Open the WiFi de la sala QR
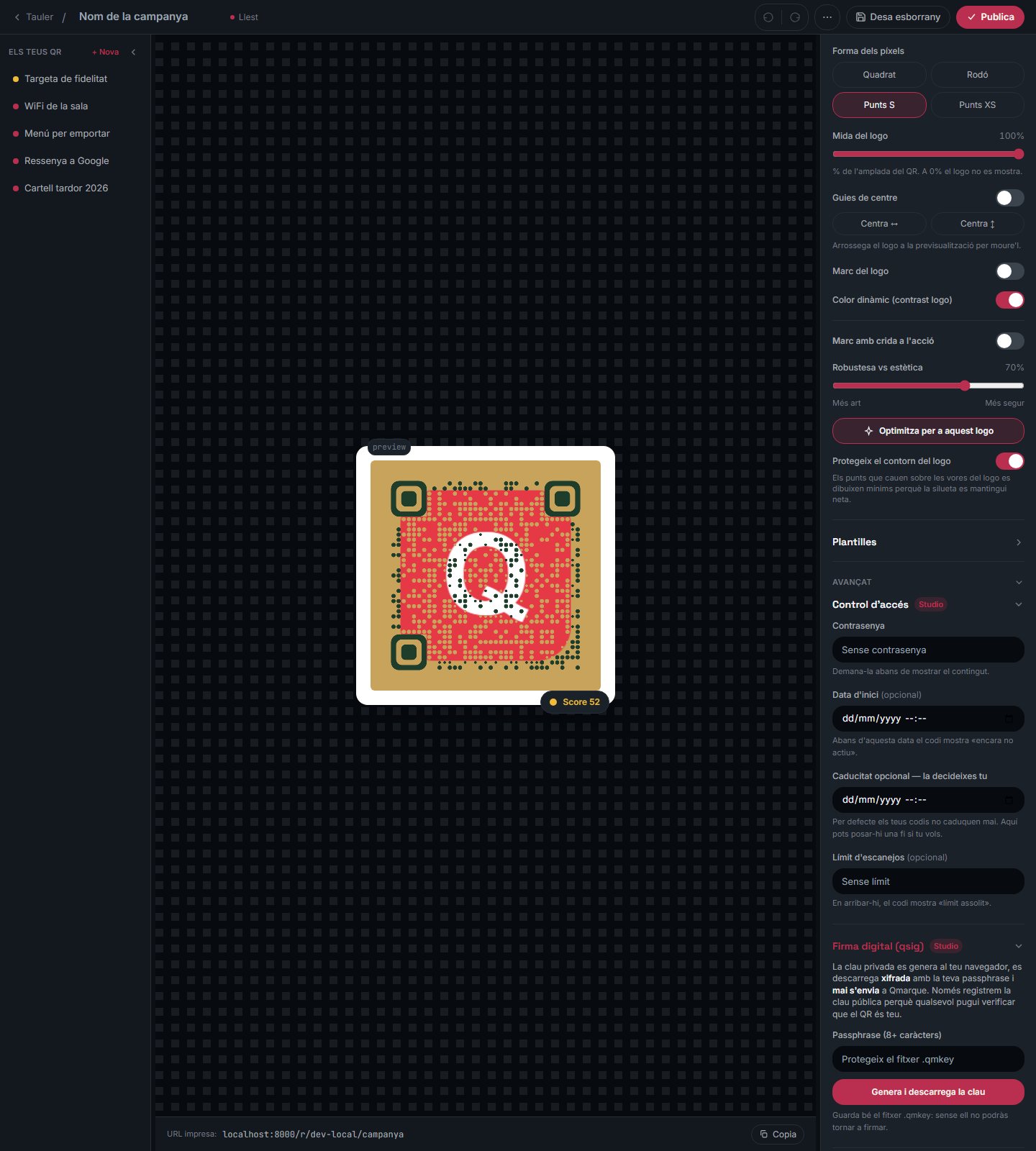Screen dimensions: 1036x1151 click(76, 106)
